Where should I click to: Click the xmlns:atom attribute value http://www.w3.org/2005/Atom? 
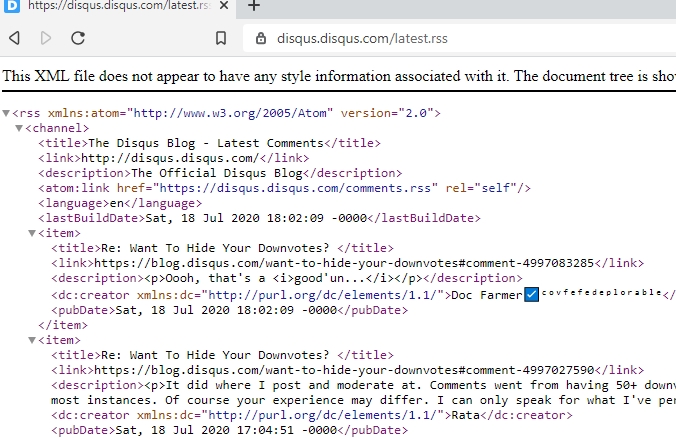click(x=230, y=113)
